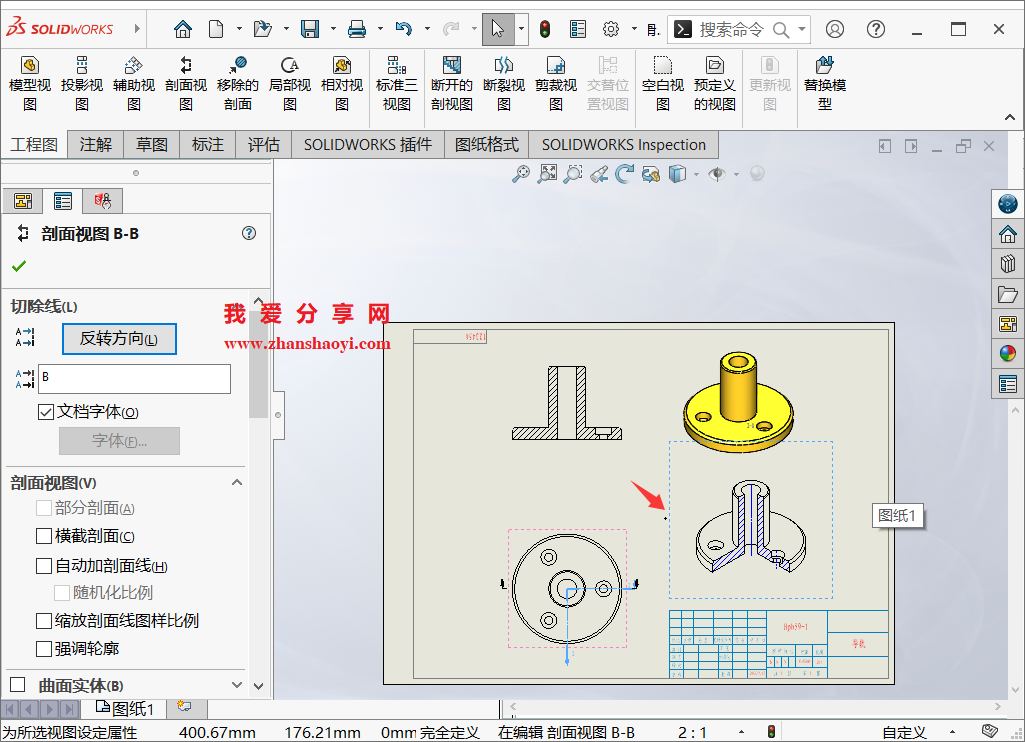Viewport: 1025px width, 742px height.
Task: Uncheck the 文档字体 checkbox
Action: (48, 412)
